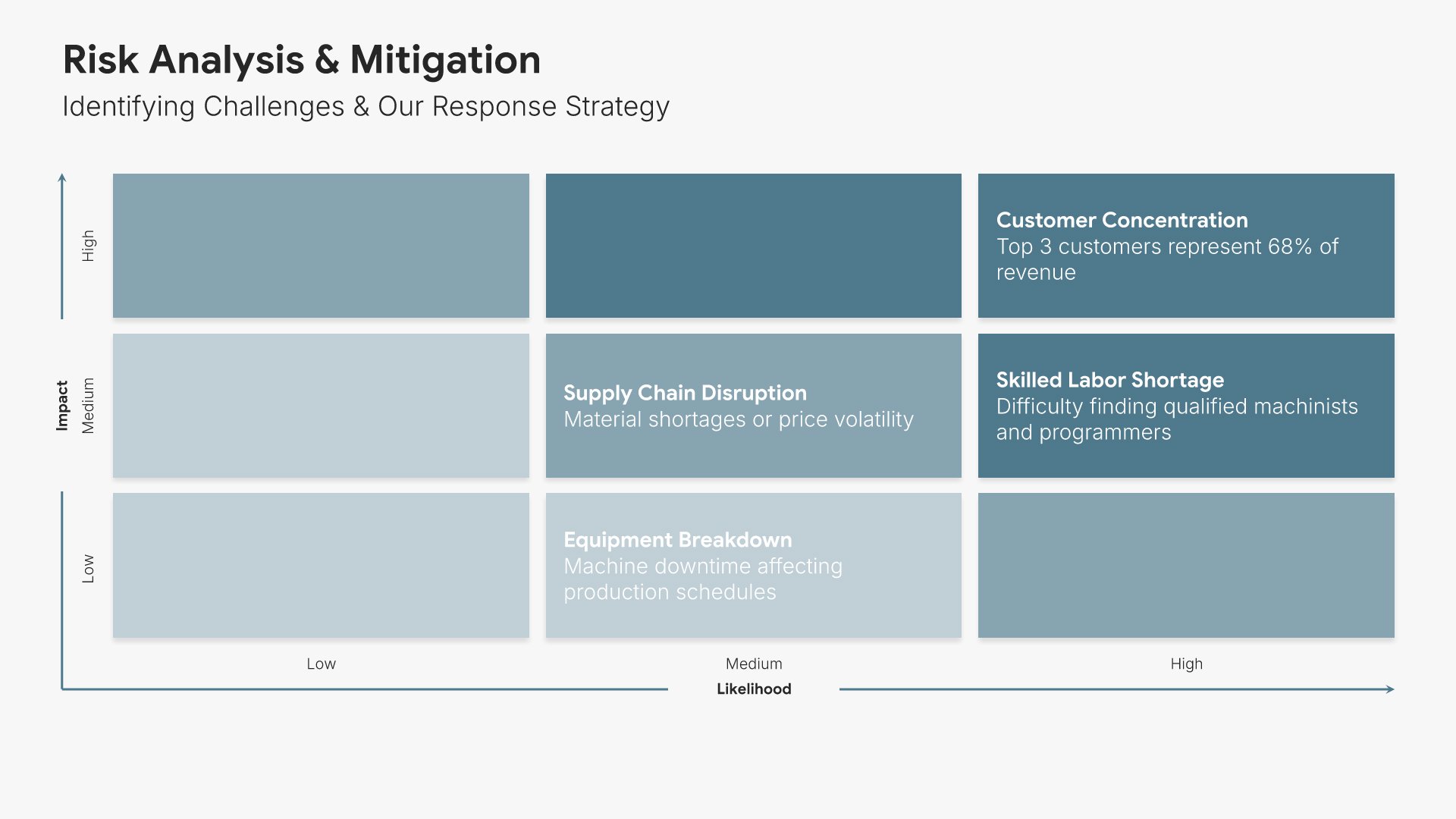Select the High label on the impact axis
This screenshot has width=1456, height=819.
click(88, 246)
